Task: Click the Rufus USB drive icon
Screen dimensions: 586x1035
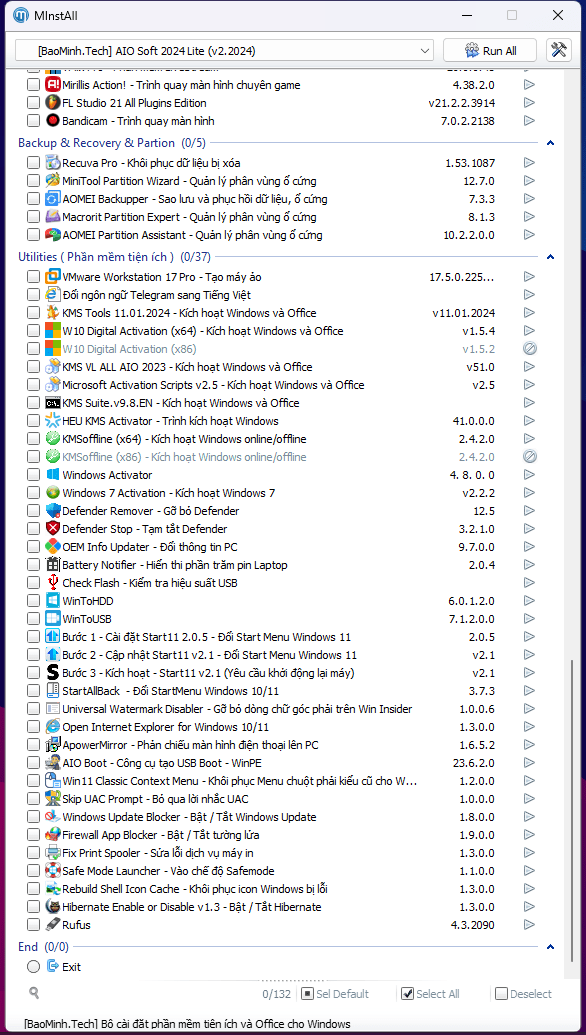Action: tap(53, 925)
